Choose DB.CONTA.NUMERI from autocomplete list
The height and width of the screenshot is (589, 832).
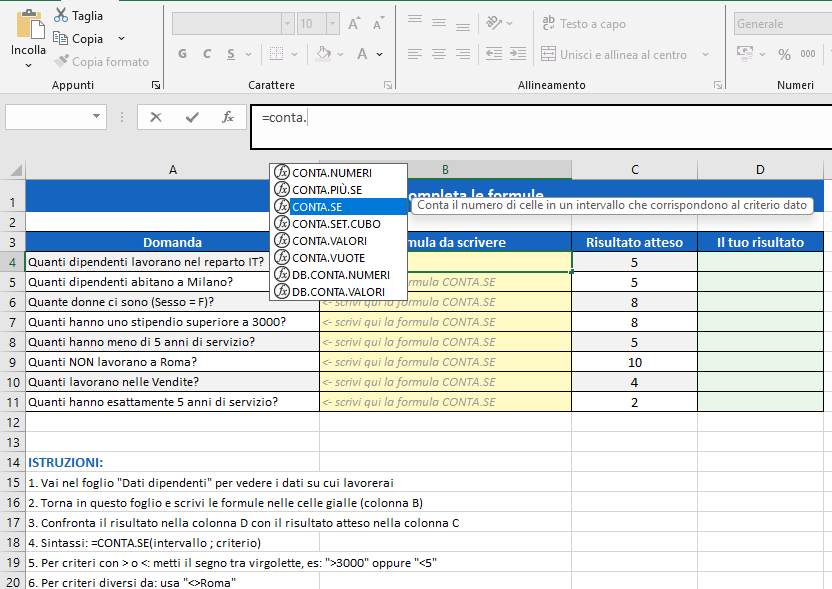(x=339, y=275)
